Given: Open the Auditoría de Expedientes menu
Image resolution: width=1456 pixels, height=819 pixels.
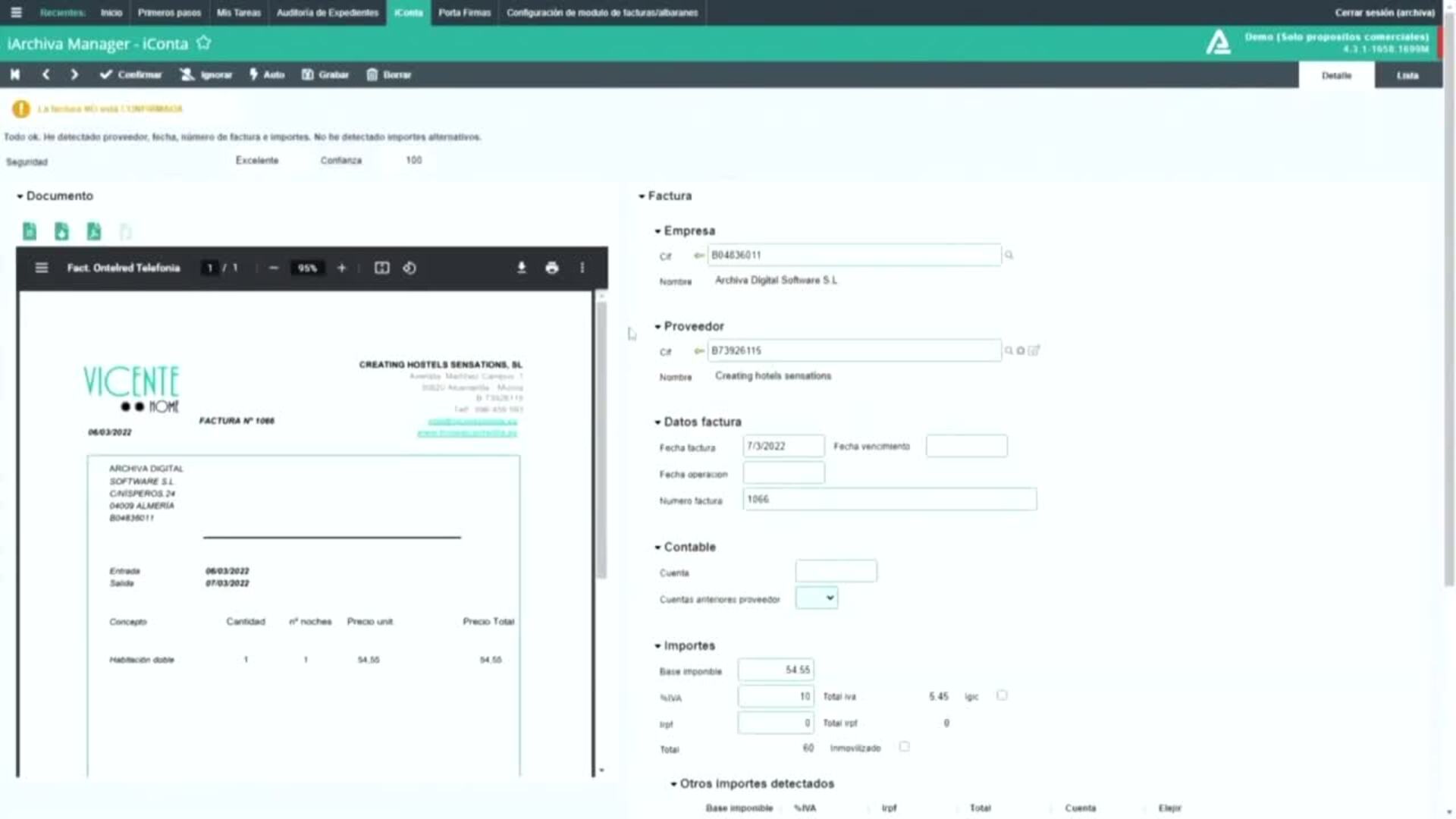Looking at the screenshot, I should (328, 12).
